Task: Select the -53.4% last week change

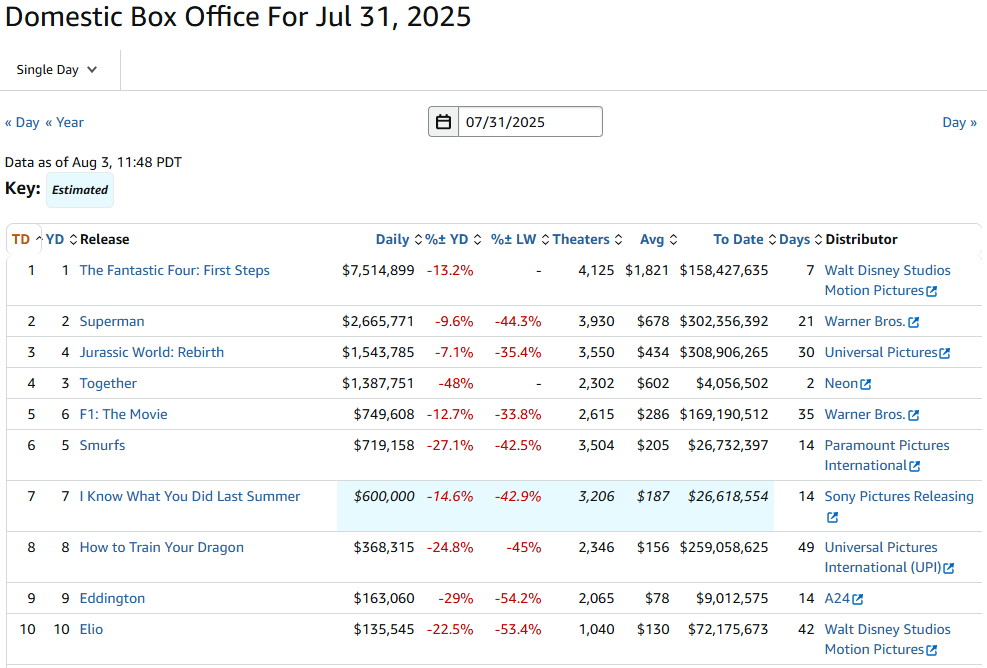Action: [x=518, y=629]
